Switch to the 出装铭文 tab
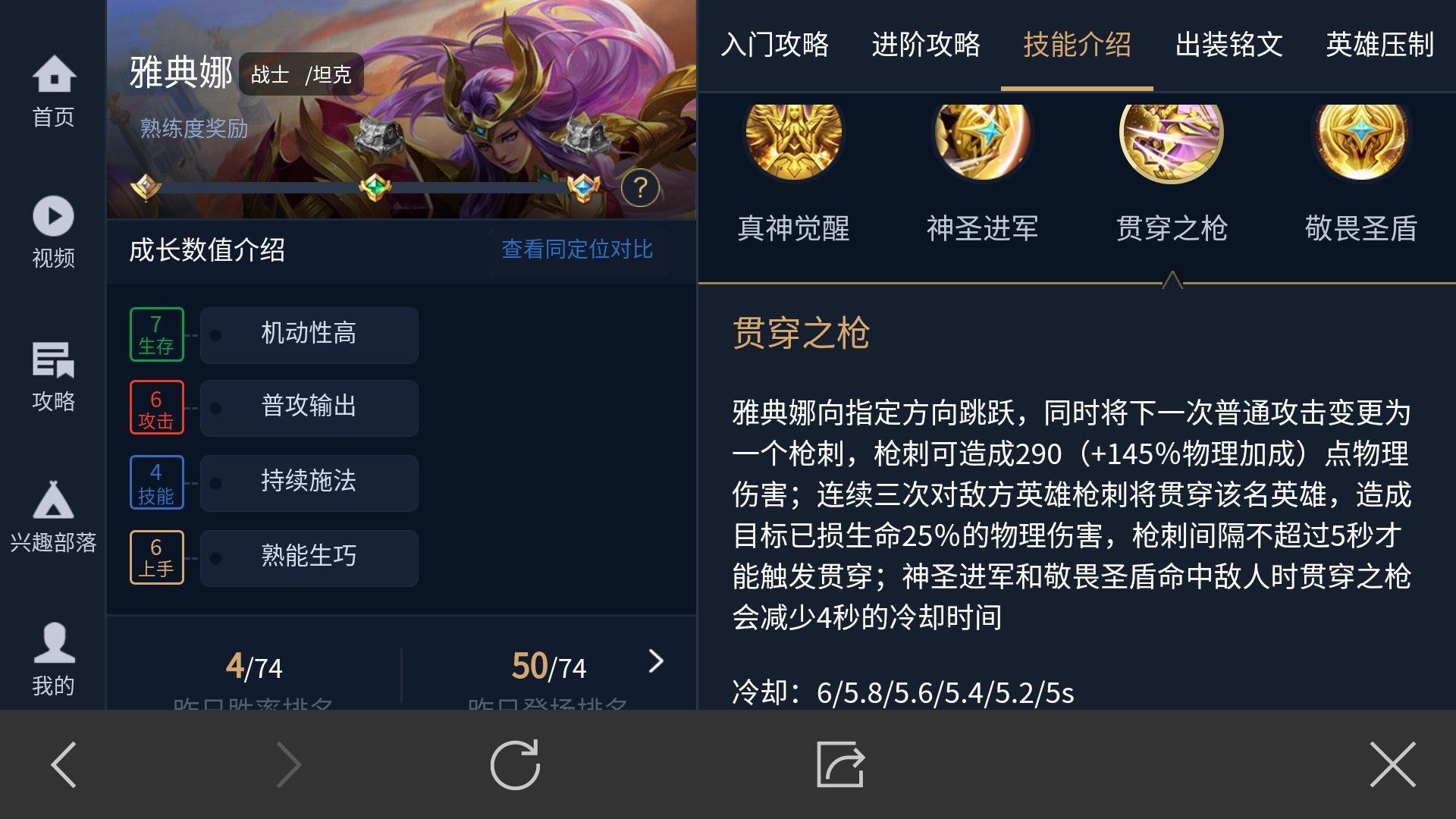Viewport: 1456px width, 819px height. (1228, 45)
